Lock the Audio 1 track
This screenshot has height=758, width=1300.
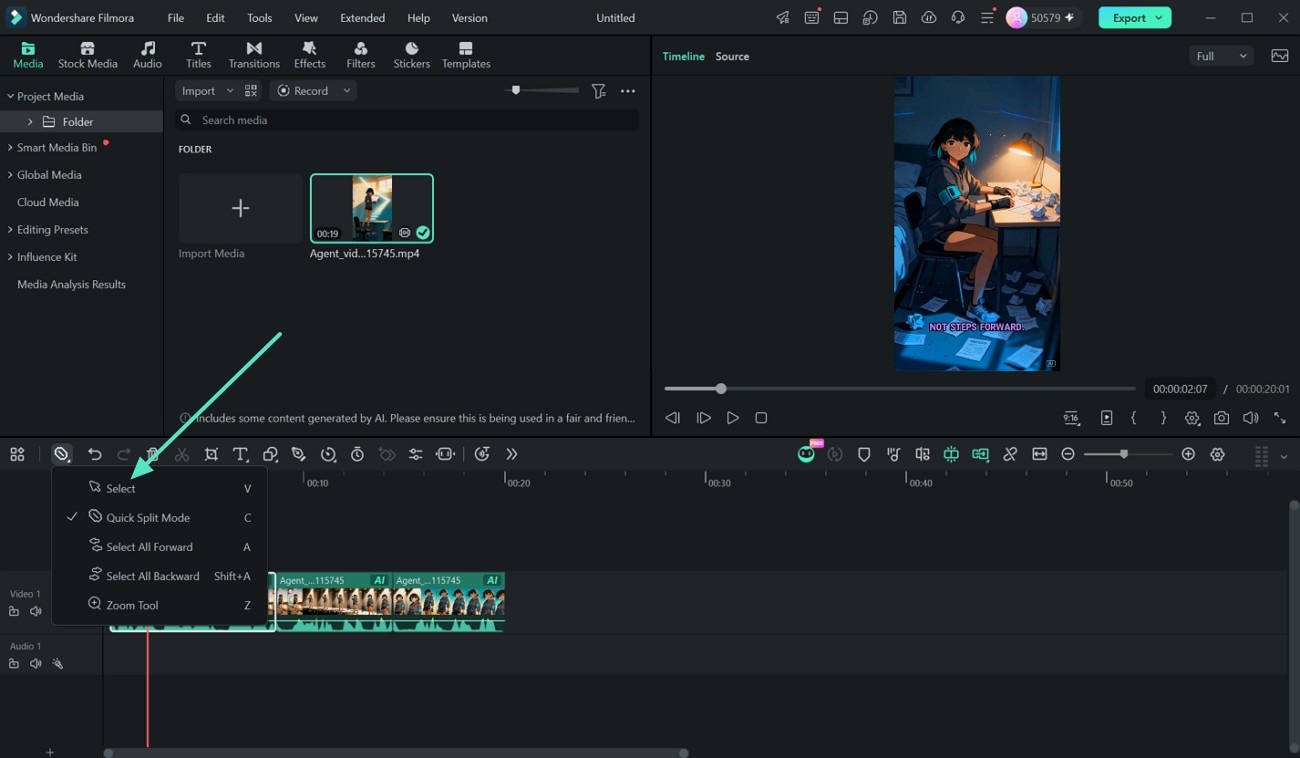[14, 663]
